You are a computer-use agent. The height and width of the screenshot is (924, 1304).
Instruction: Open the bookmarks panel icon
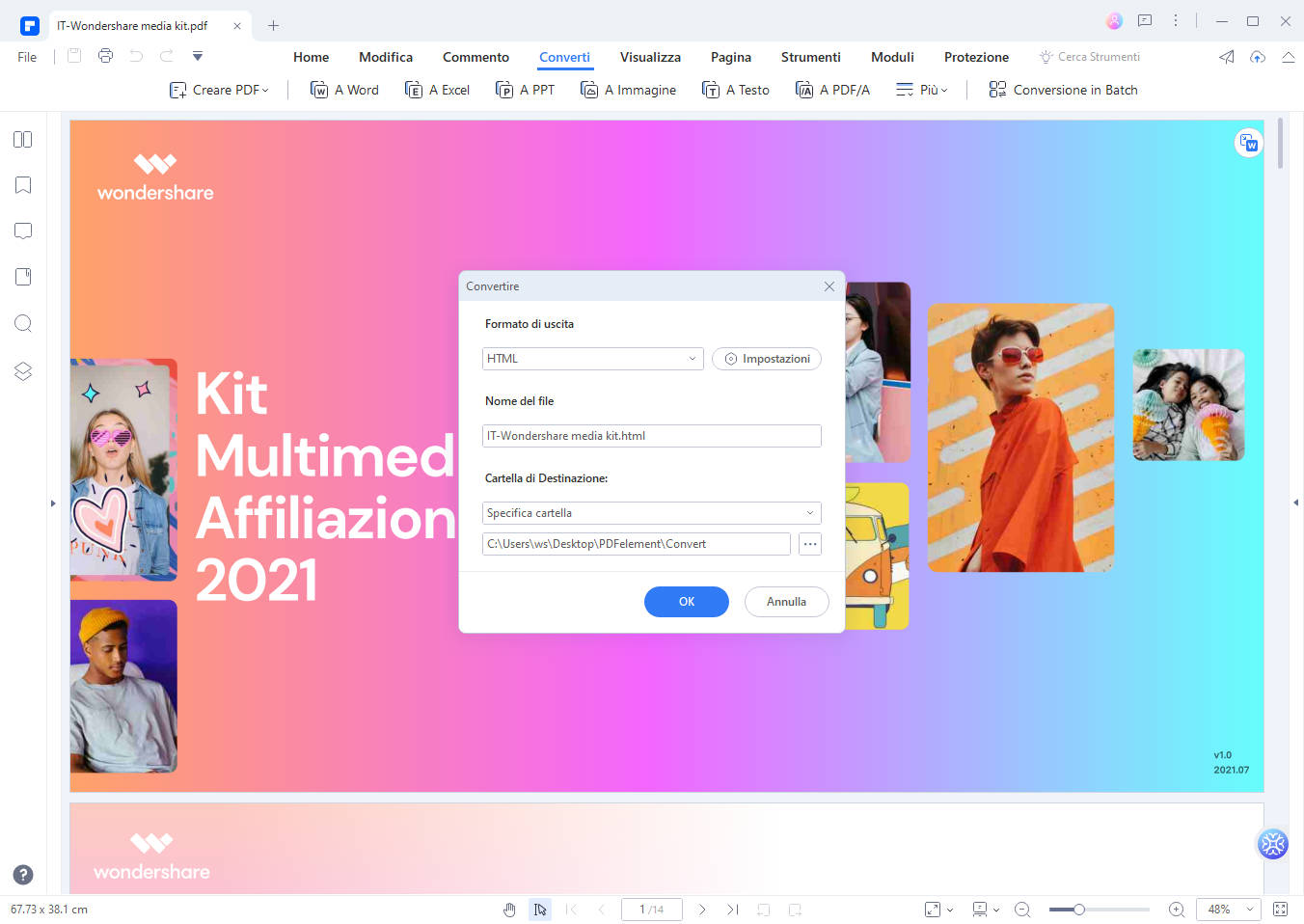(23, 185)
